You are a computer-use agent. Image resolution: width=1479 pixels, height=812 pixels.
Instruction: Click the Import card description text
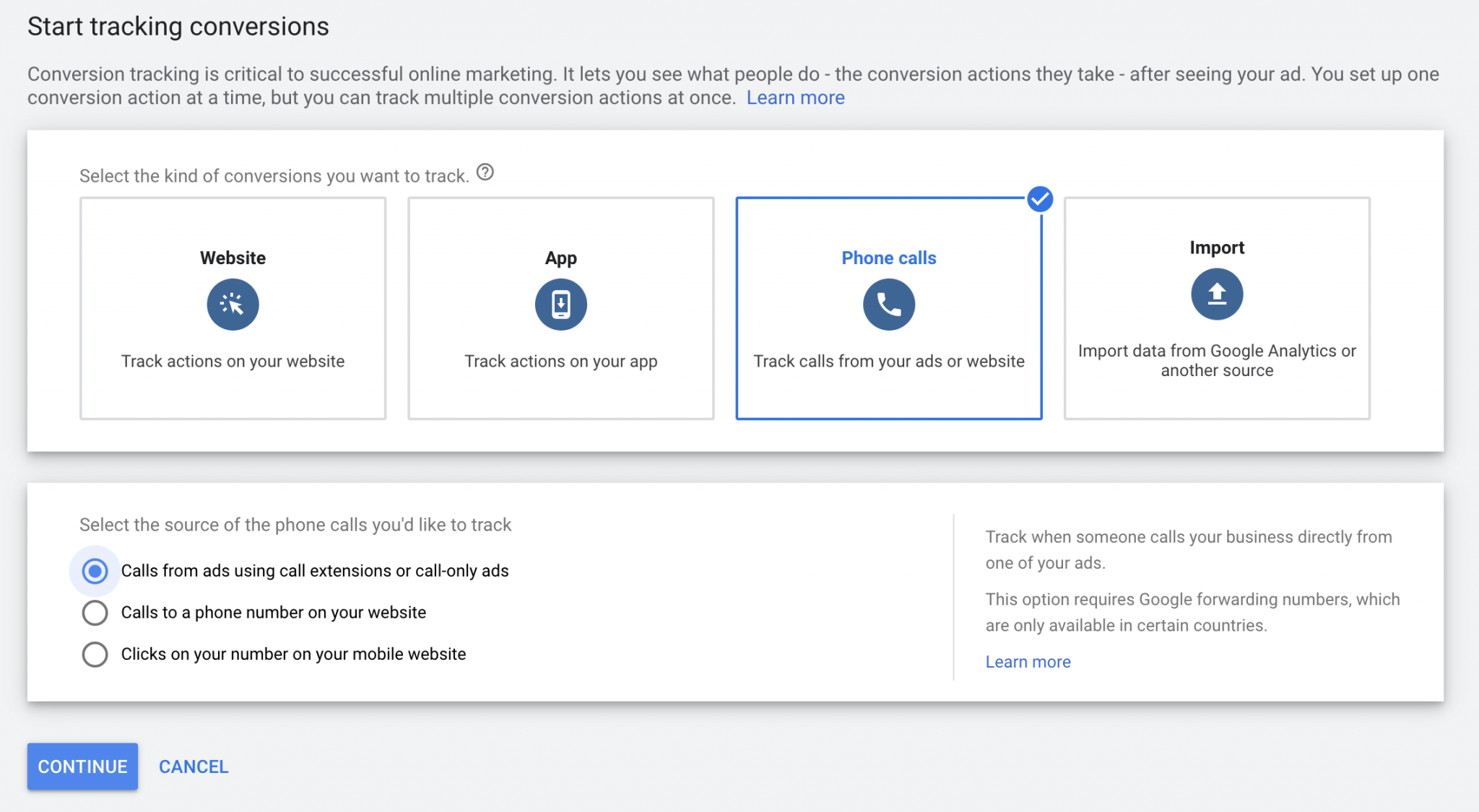[1217, 360]
